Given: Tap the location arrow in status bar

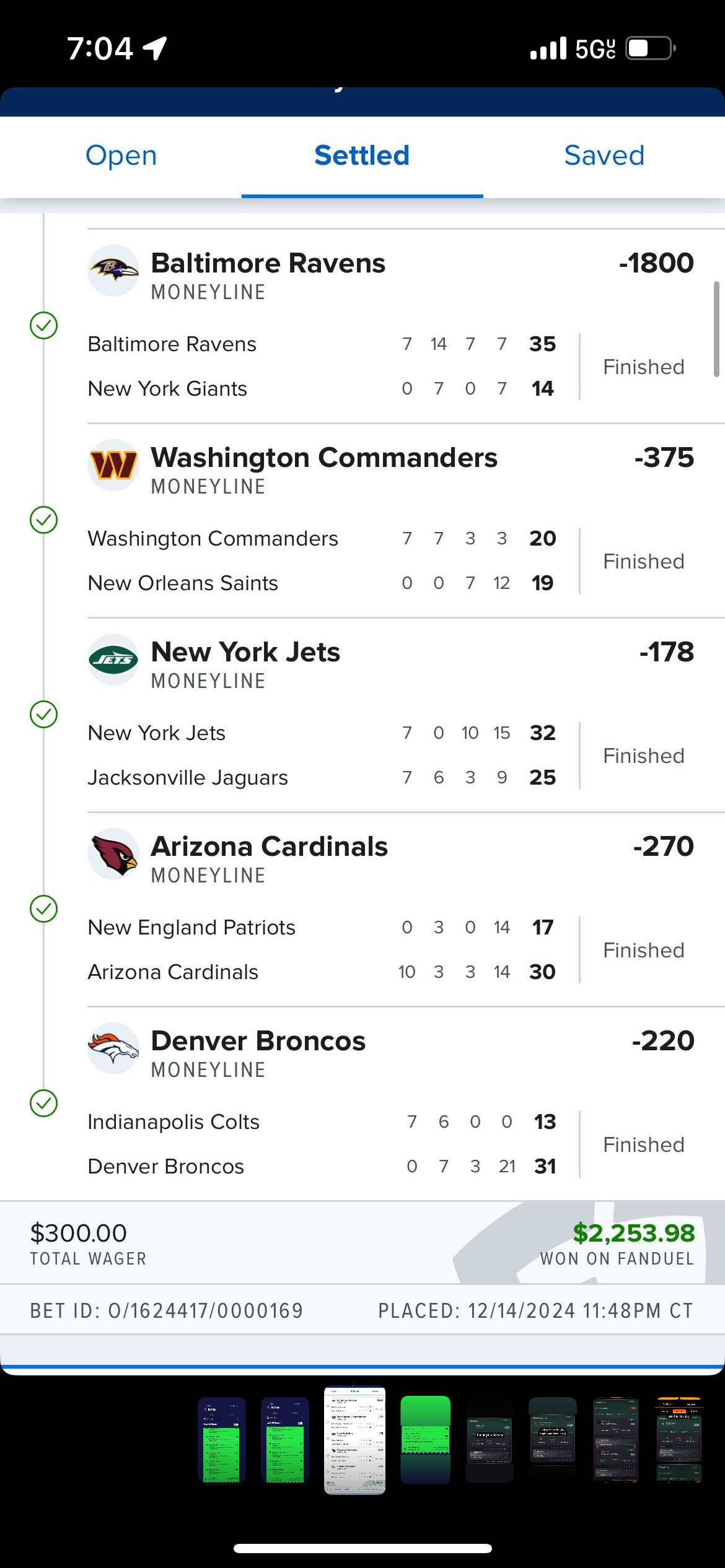Looking at the screenshot, I should [x=155, y=48].
